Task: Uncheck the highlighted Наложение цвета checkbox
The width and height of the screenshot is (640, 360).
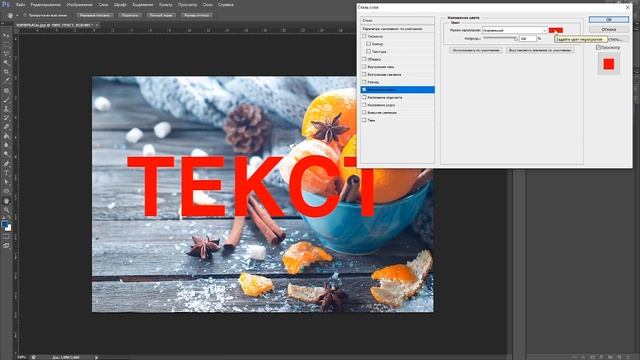Action: [x=364, y=89]
